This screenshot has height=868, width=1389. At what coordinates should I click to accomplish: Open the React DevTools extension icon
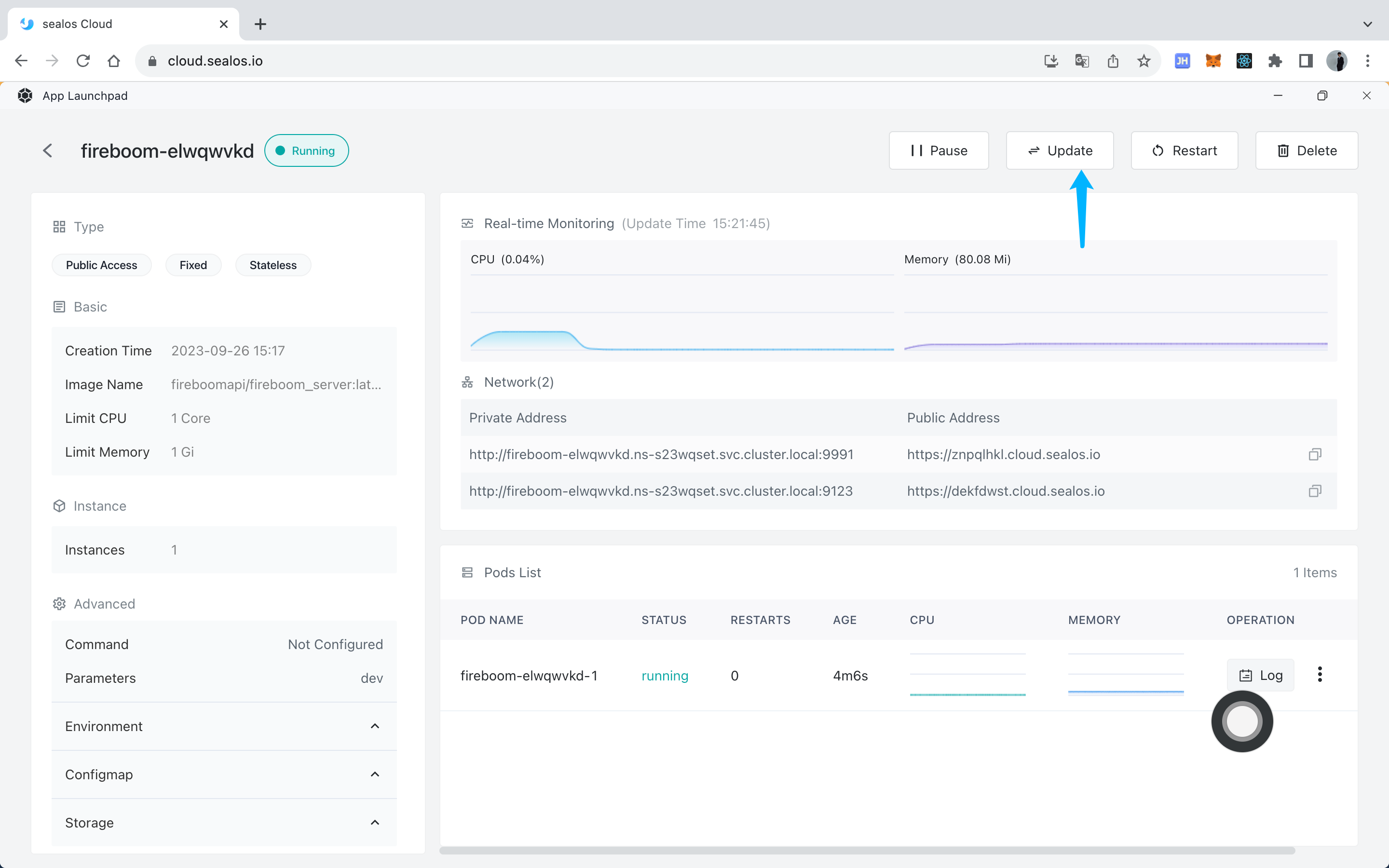coord(1244,61)
